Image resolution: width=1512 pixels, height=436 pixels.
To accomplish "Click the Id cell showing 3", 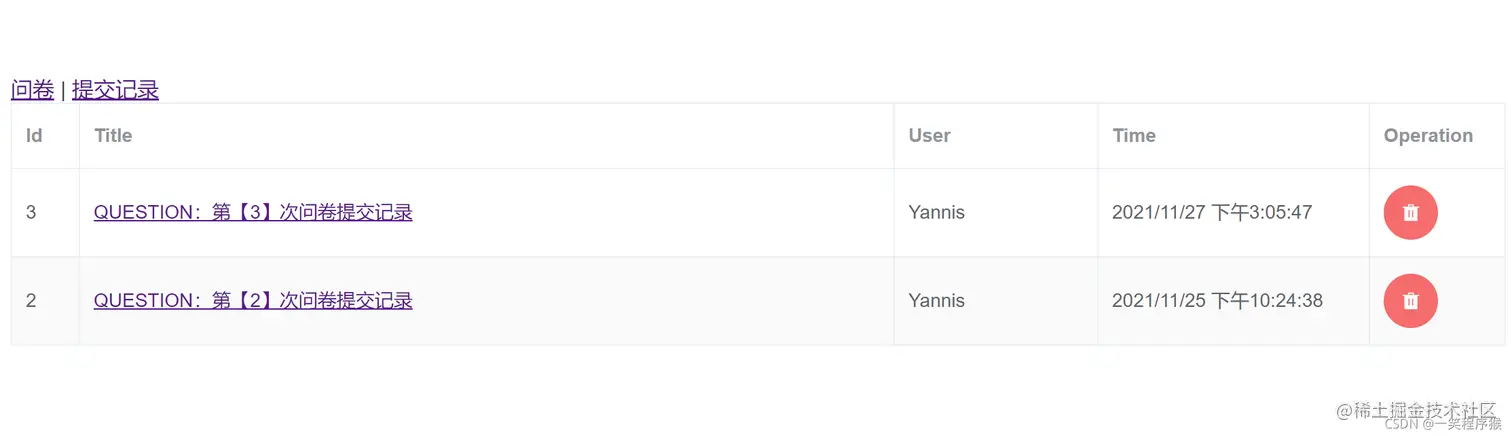I will 45,213.
